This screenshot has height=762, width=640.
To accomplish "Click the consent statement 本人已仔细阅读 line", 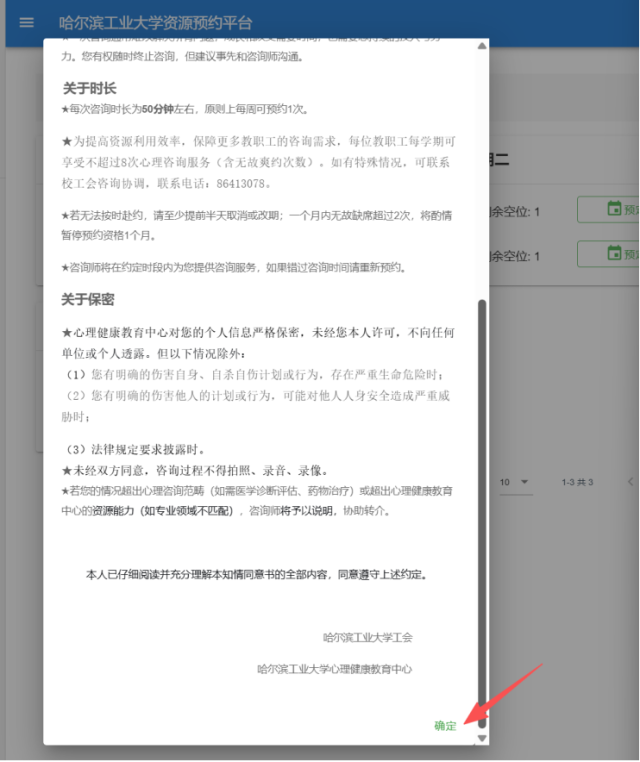I will (256, 575).
